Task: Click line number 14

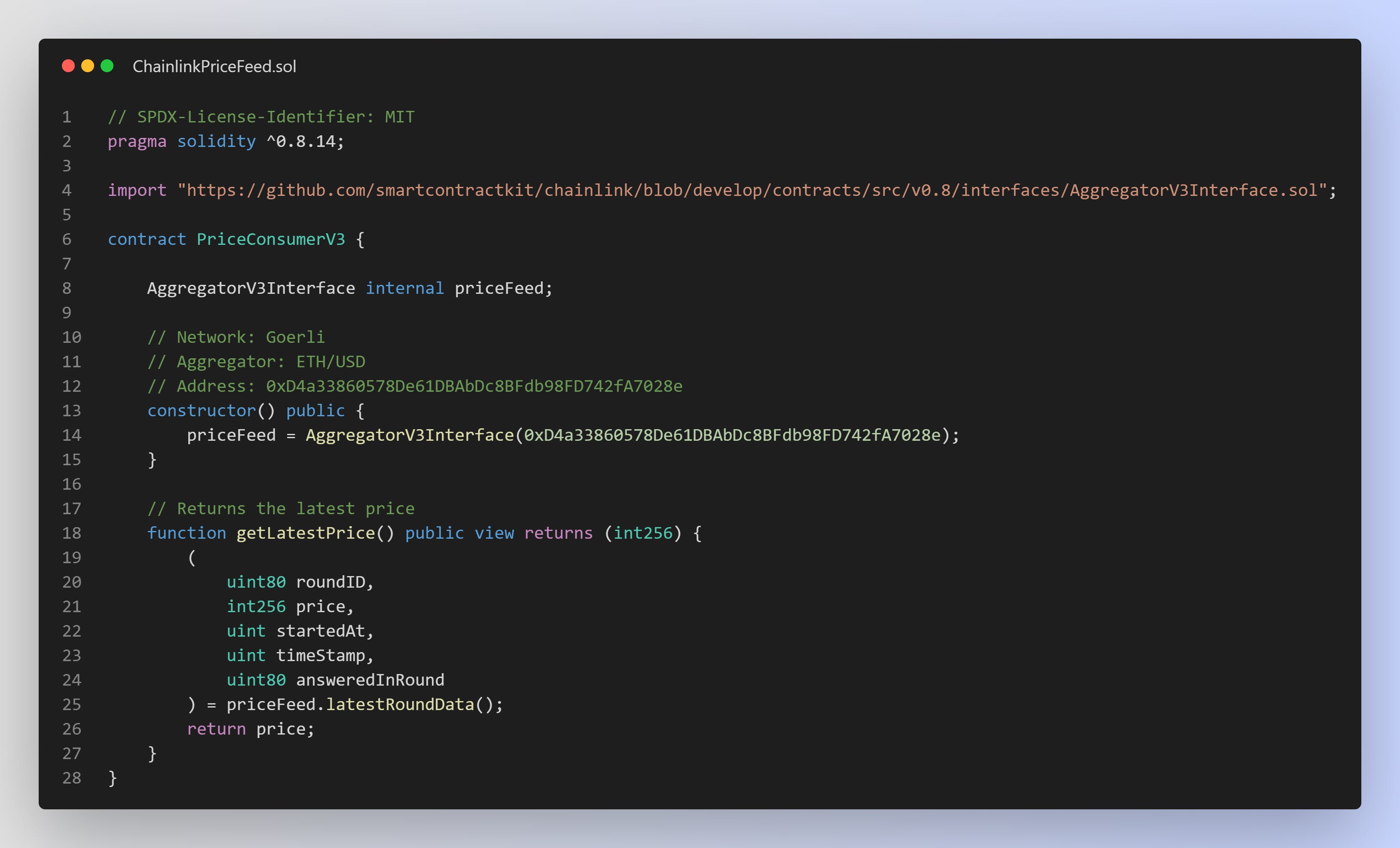Action: pos(72,434)
